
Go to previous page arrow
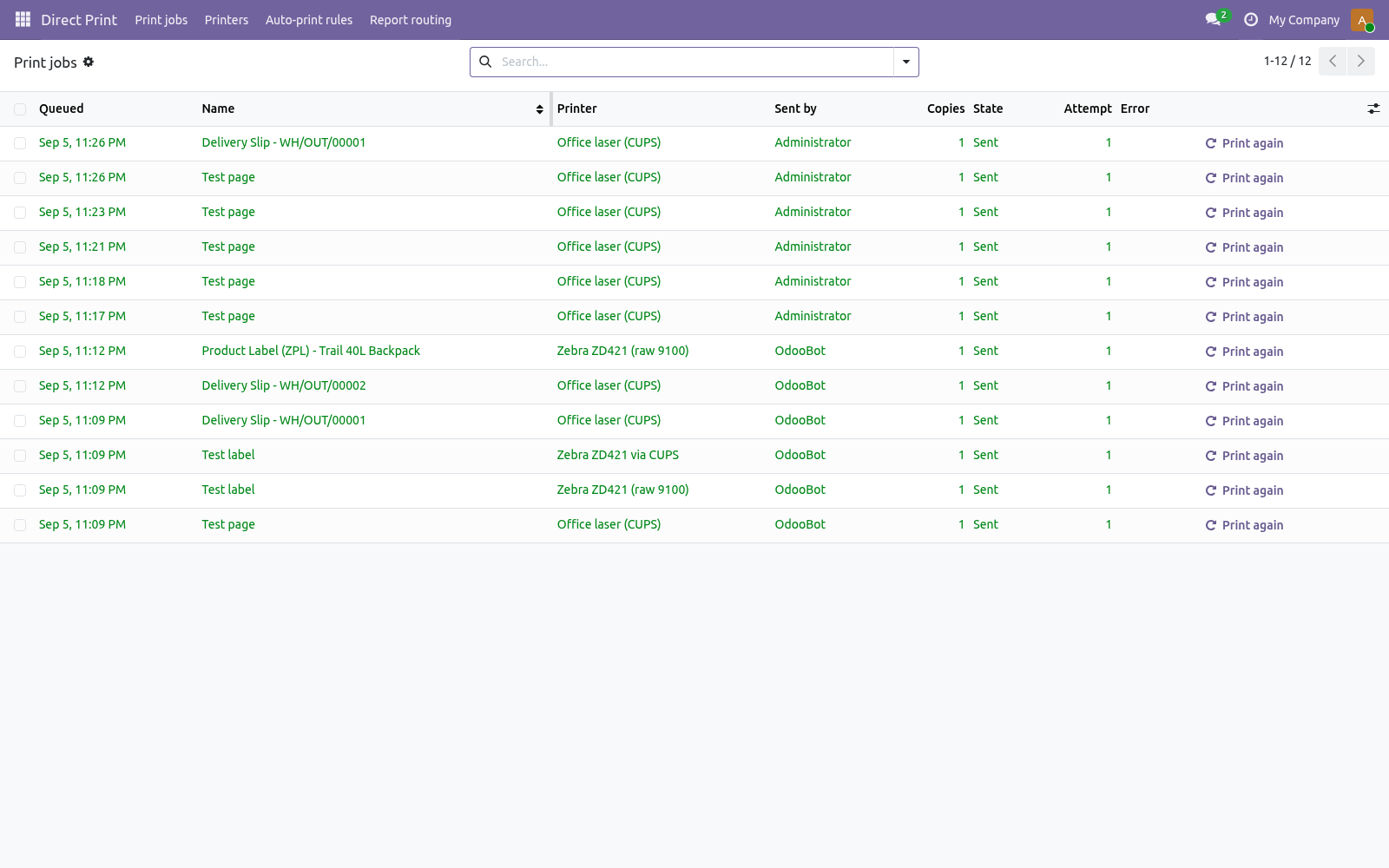tap(1333, 61)
